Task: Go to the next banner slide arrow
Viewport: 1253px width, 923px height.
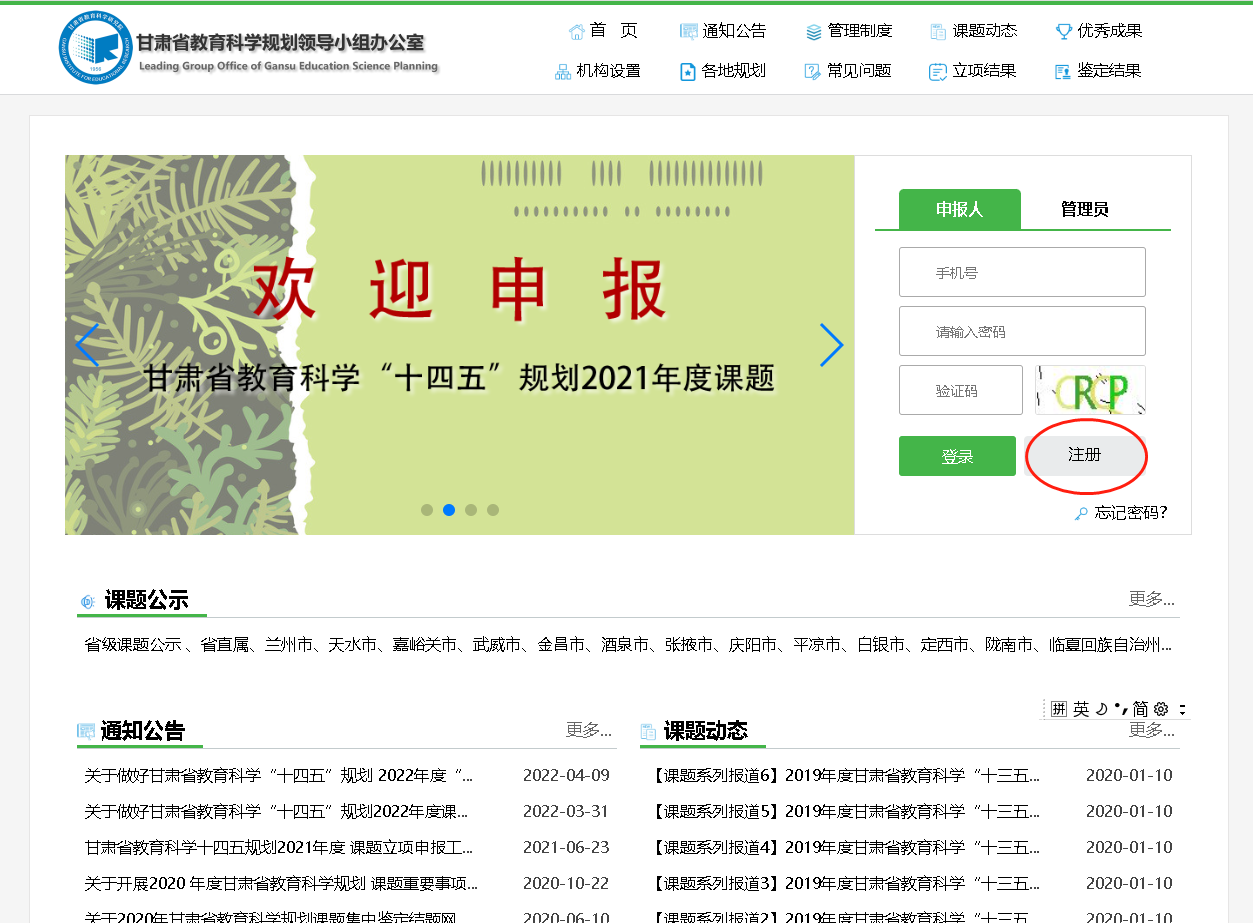Action: (x=831, y=345)
